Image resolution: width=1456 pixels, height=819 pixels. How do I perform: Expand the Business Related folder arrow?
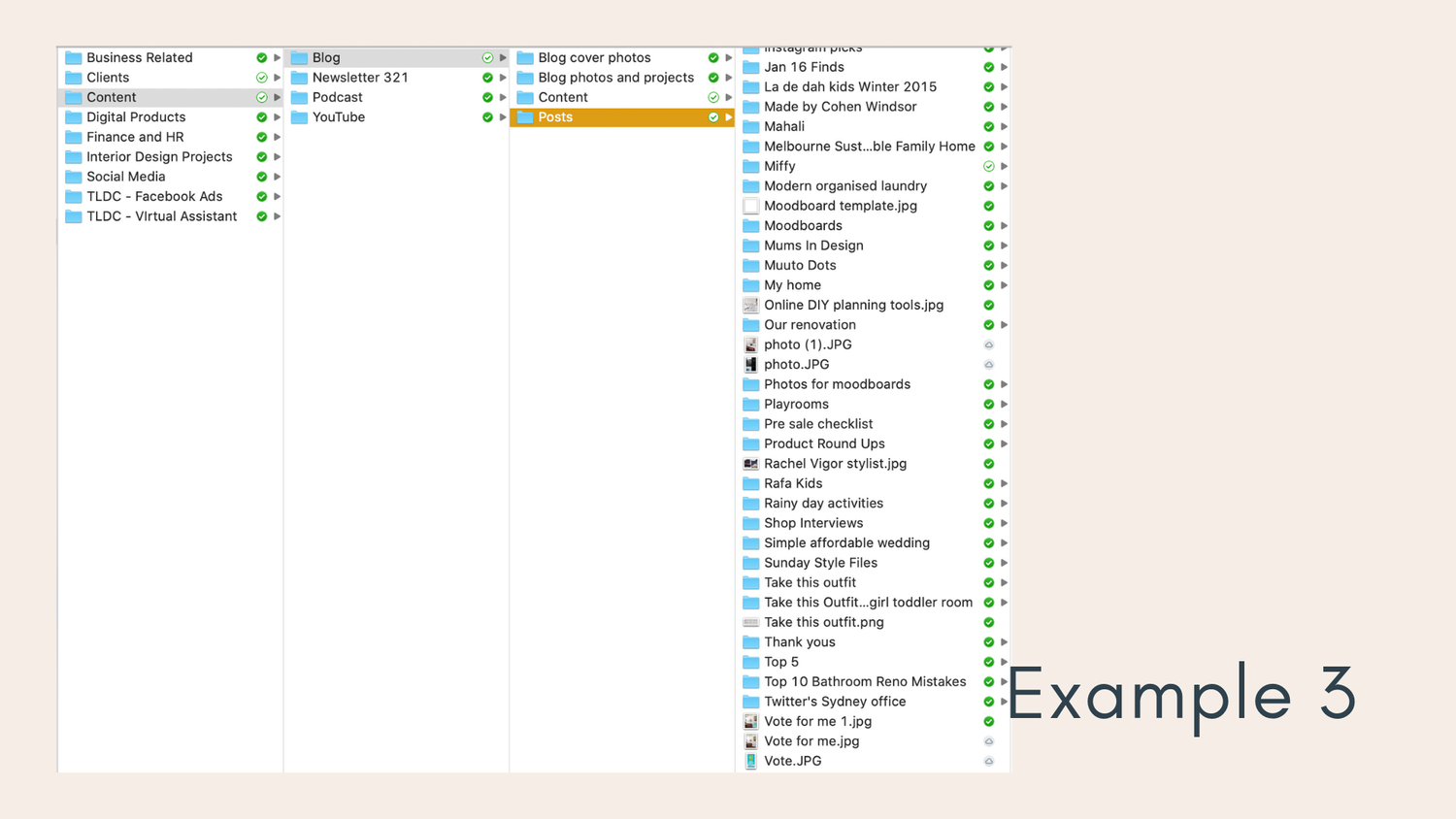277,57
